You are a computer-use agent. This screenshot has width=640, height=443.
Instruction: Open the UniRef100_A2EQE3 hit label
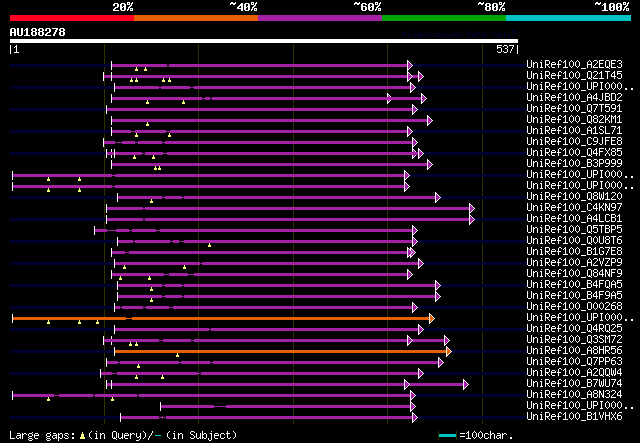574,65
